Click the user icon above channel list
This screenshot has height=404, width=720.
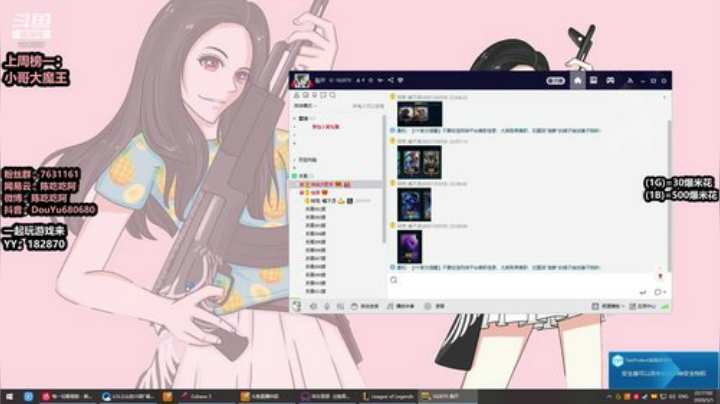pos(297,95)
